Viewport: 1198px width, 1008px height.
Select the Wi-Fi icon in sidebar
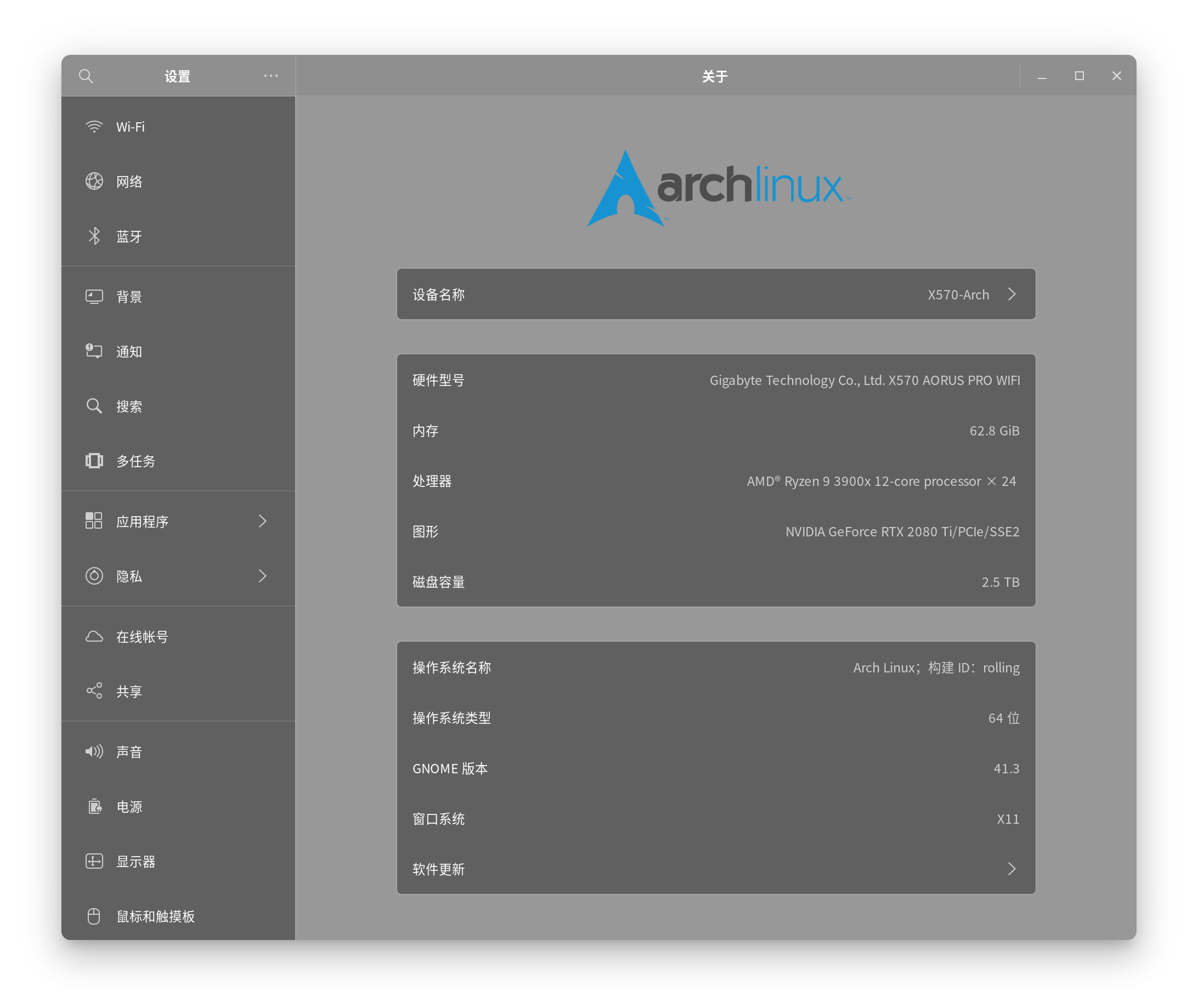pos(94,127)
